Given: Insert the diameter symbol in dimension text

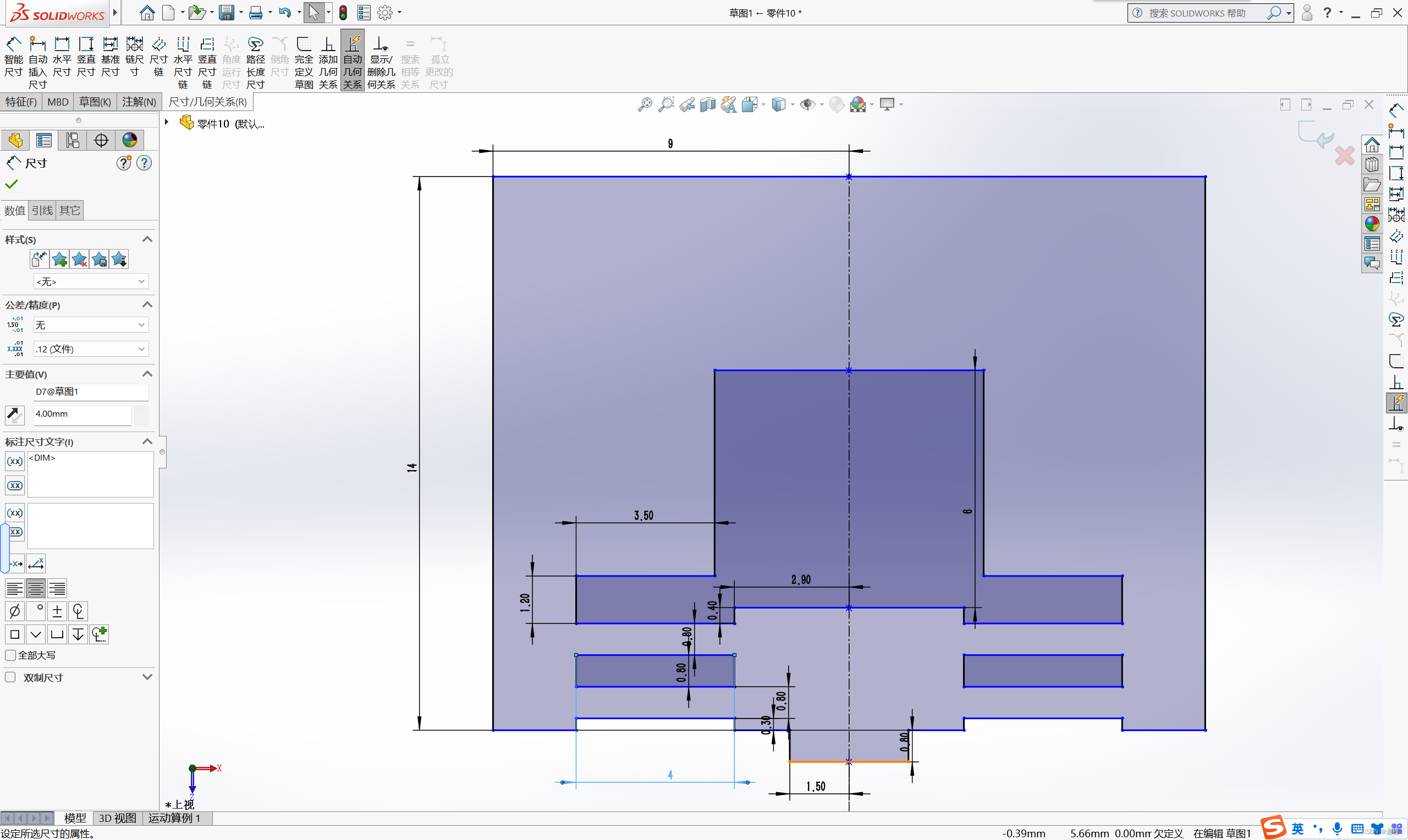Looking at the screenshot, I should [x=15, y=611].
